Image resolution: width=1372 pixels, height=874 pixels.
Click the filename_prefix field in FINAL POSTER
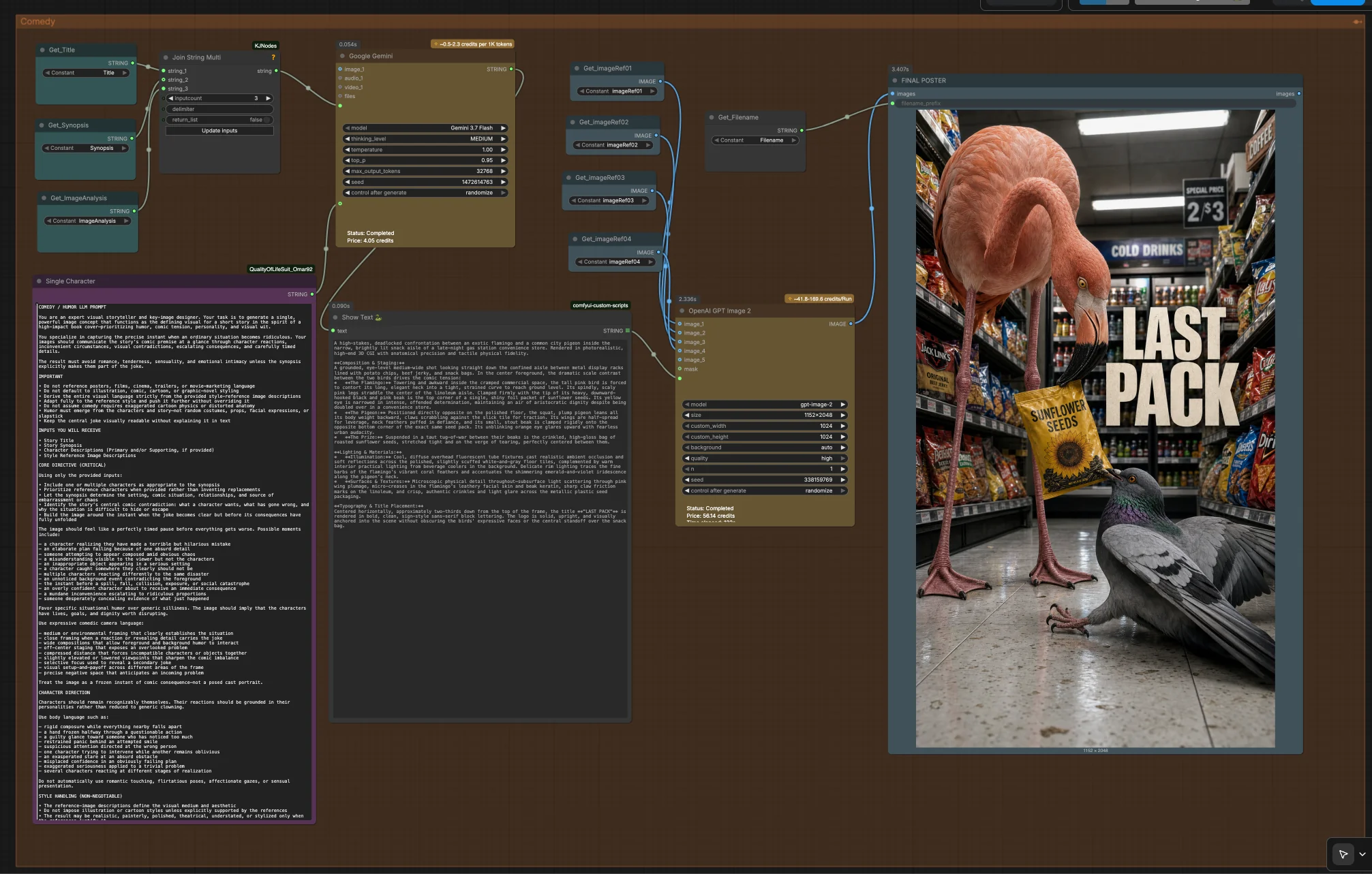click(1095, 104)
